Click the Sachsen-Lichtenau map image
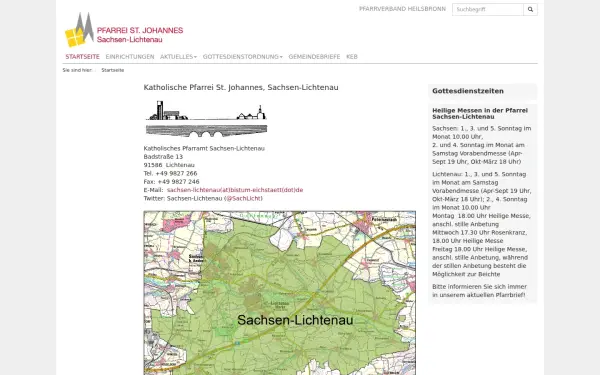600x375 pixels. [280, 293]
